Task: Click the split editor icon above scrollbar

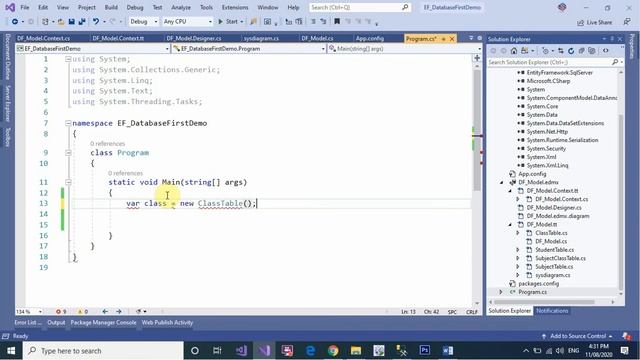Action: pyautogui.click(x=477, y=58)
